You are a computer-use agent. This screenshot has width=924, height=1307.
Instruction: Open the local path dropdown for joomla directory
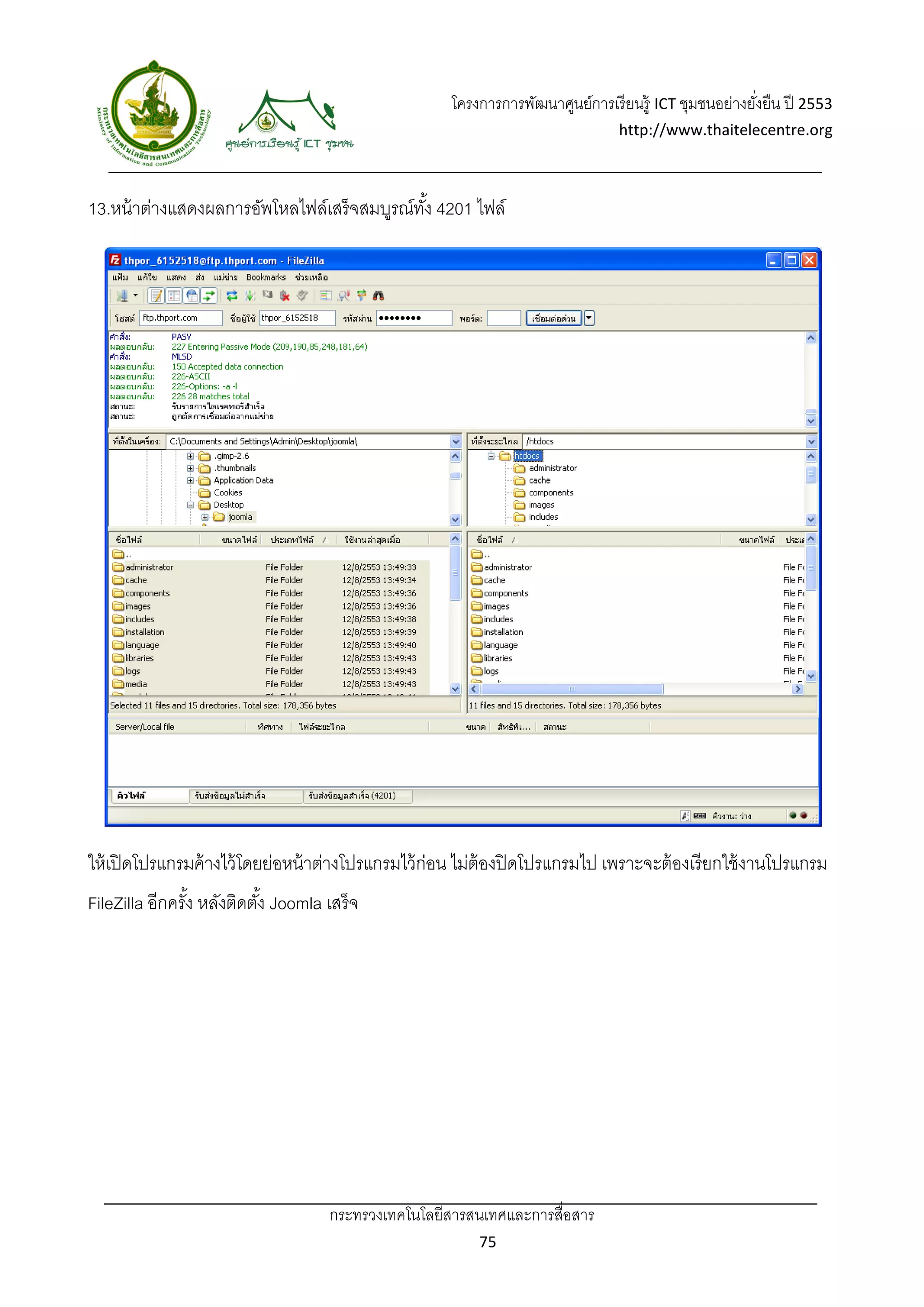tap(455, 441)
